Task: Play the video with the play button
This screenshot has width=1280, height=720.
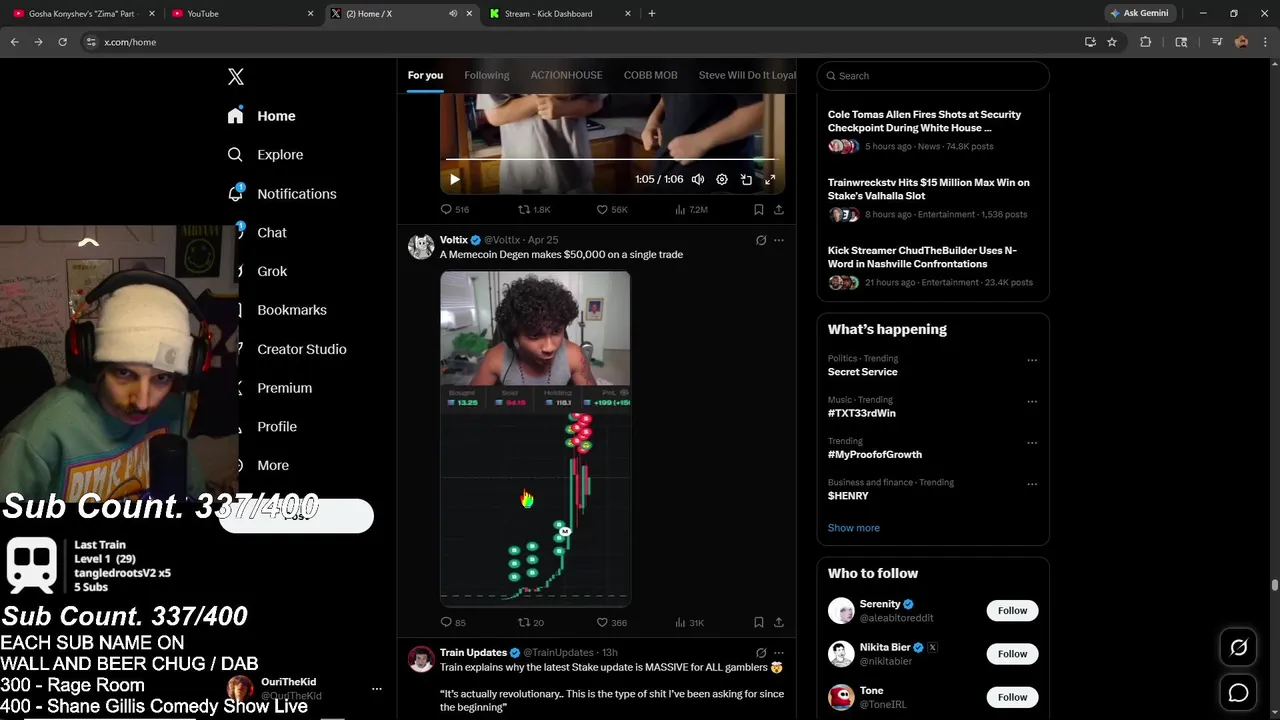Action: point(454,180)
